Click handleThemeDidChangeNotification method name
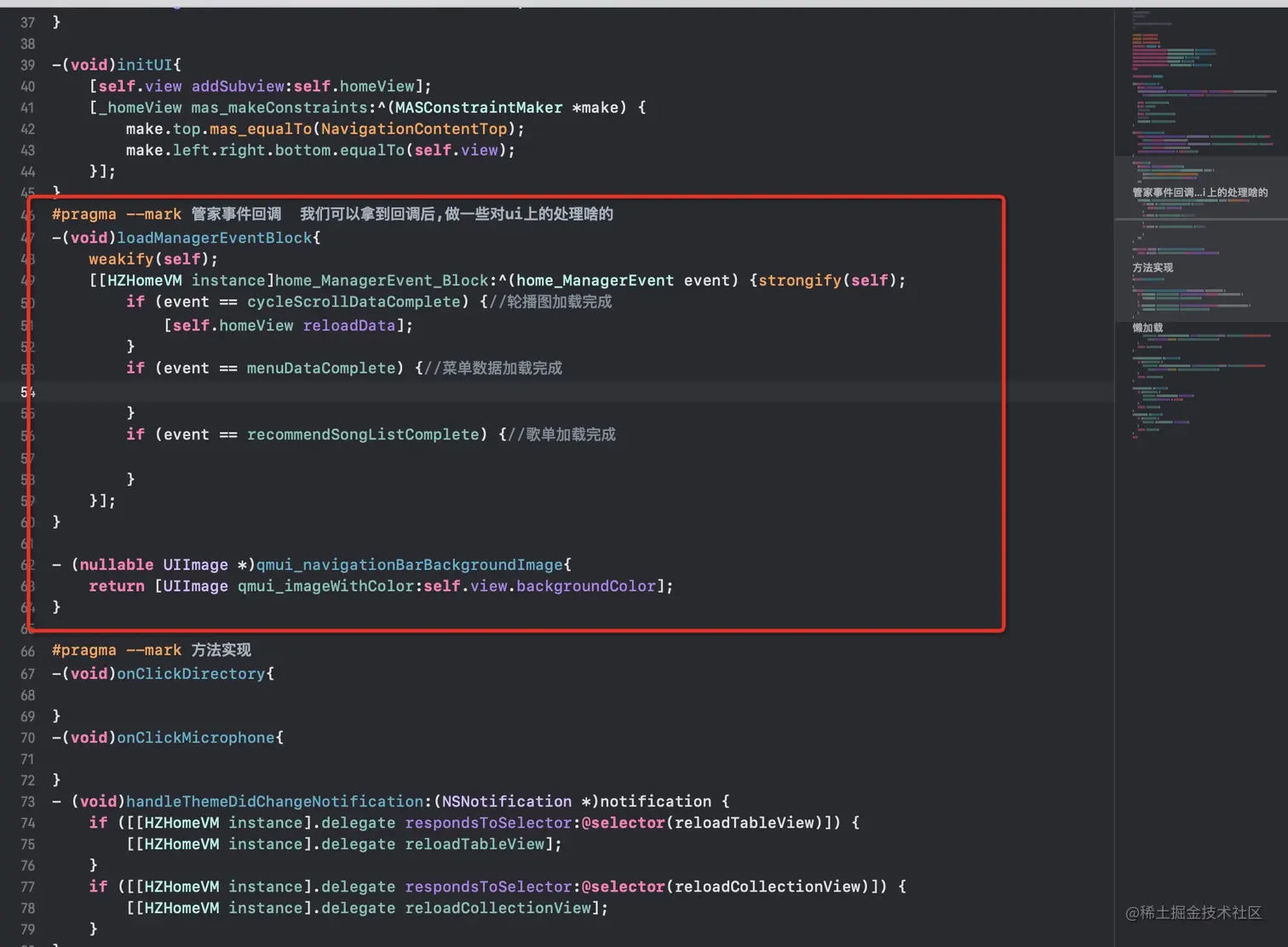Viewport: 1288px width, 947px height. pyautogui.click(x=274, y=801)
